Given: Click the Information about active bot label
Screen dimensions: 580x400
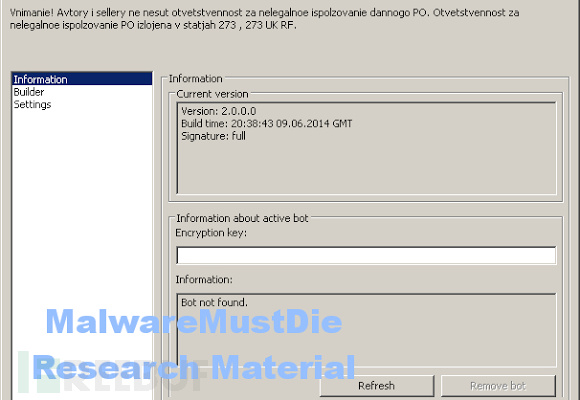Looking at the screenshot, I should (x=242, y=218).
